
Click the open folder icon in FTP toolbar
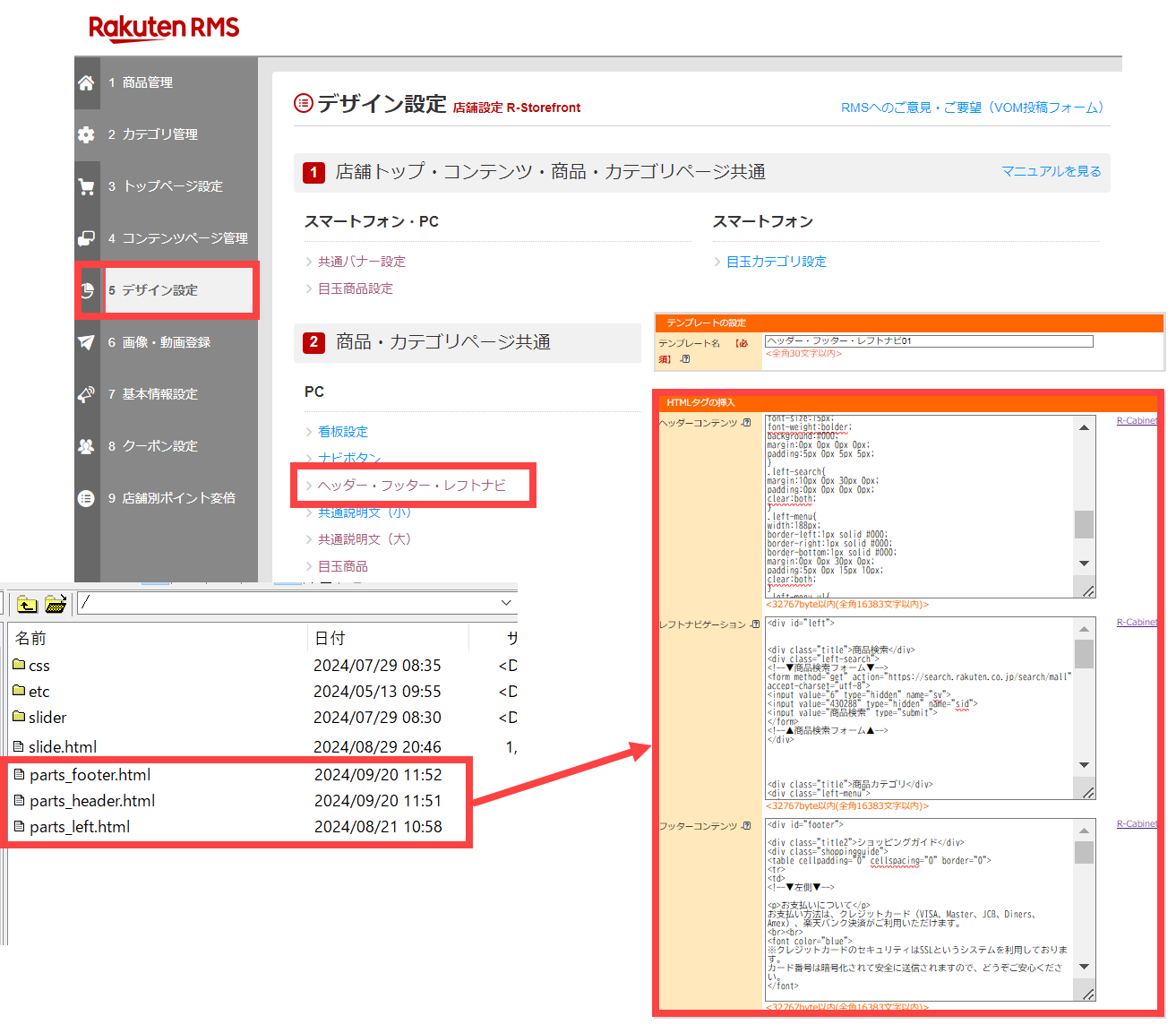[x=56, y=604]
